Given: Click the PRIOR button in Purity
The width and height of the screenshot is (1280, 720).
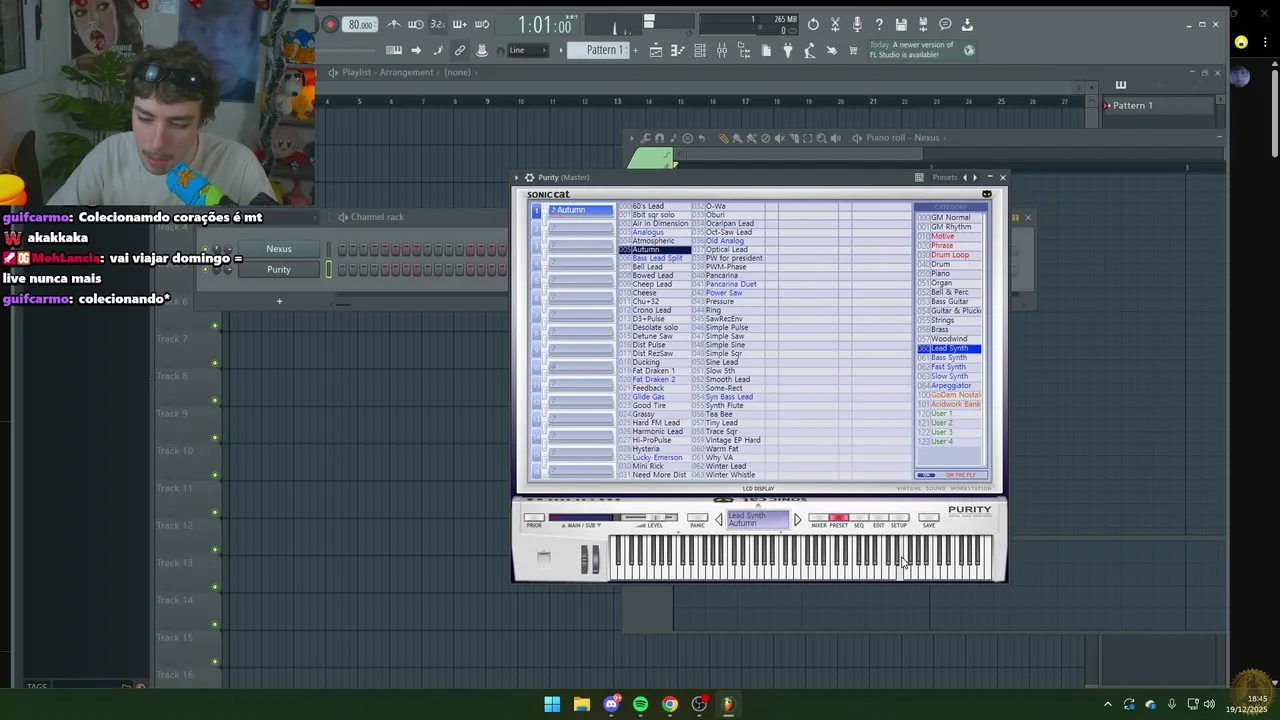Looking at the screenshot, I should pos(534,517).
